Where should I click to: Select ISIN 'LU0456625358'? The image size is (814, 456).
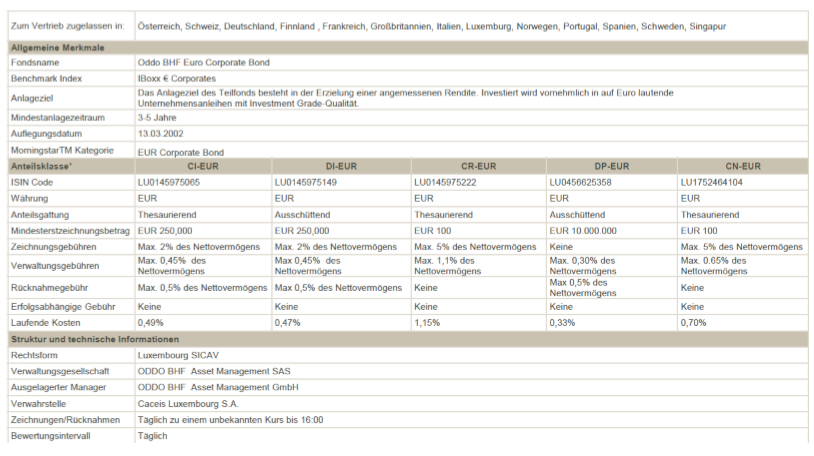580,182
